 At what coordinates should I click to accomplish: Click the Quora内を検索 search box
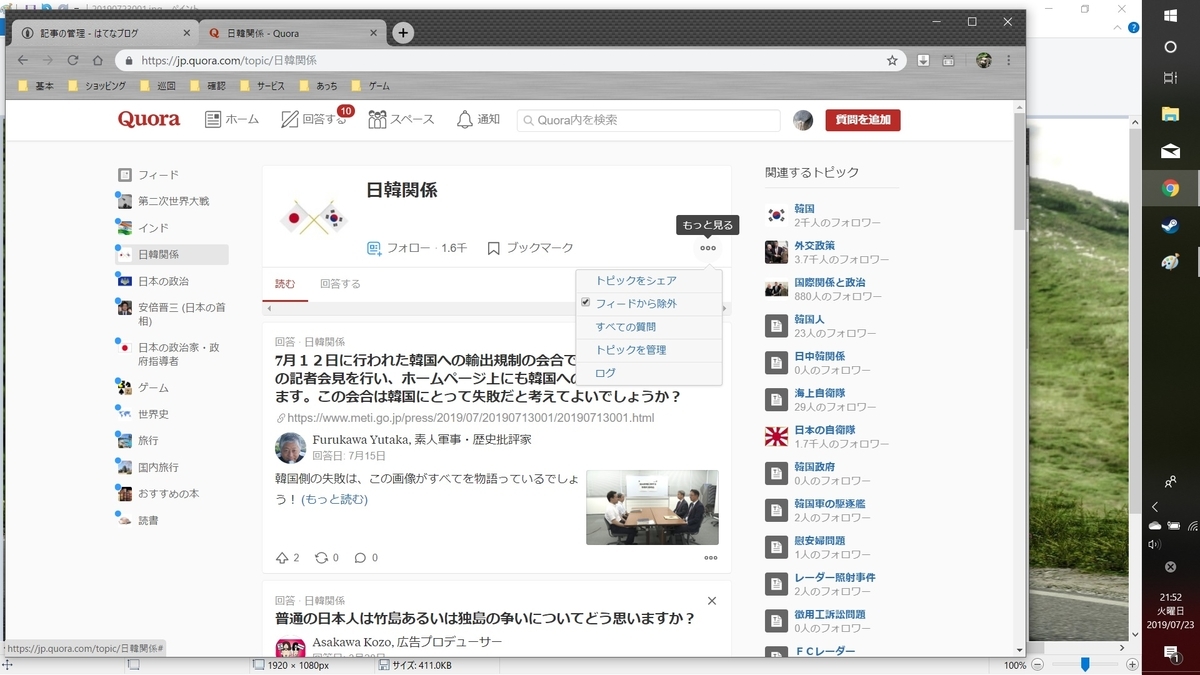648,120
